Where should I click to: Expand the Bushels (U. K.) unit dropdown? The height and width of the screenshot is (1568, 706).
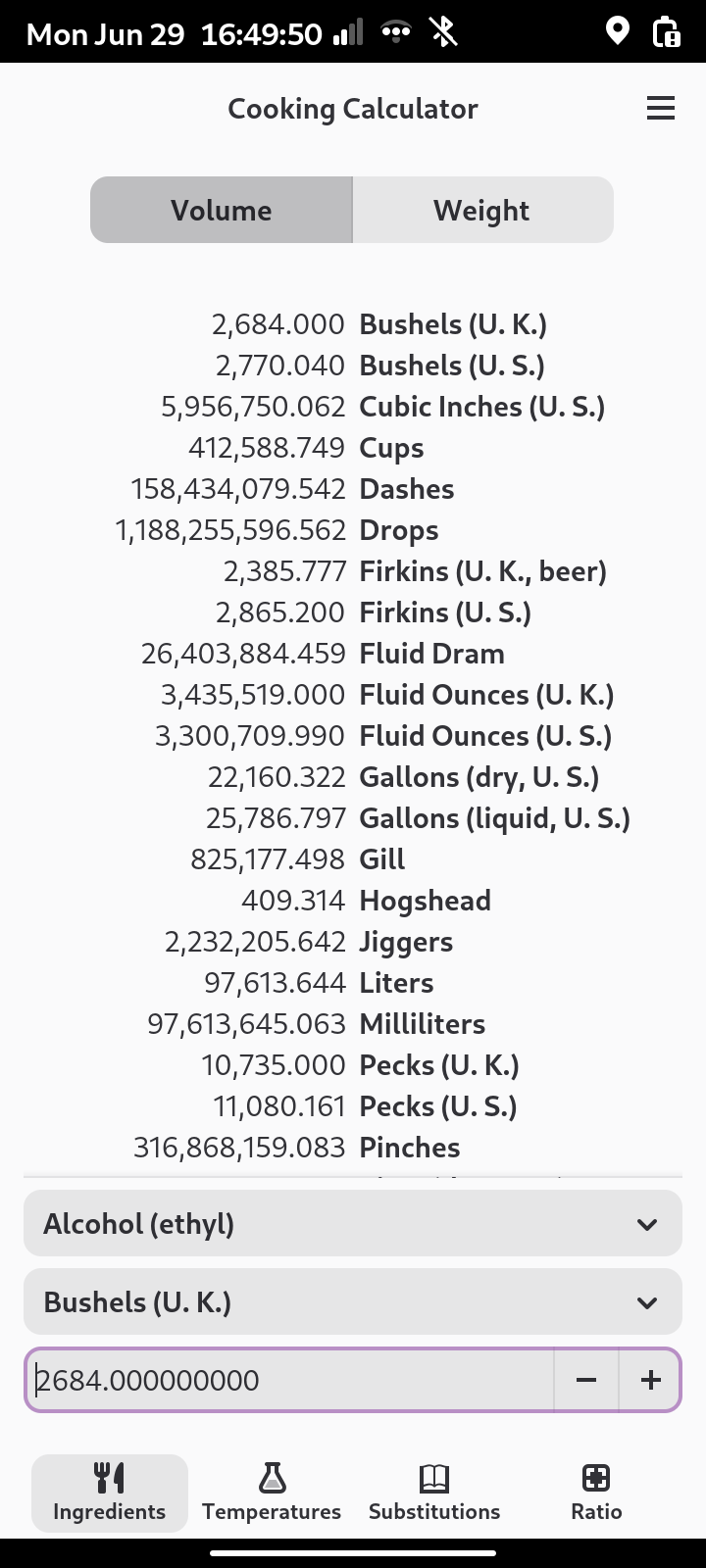pyautogui.click(x=353, y=1301)
